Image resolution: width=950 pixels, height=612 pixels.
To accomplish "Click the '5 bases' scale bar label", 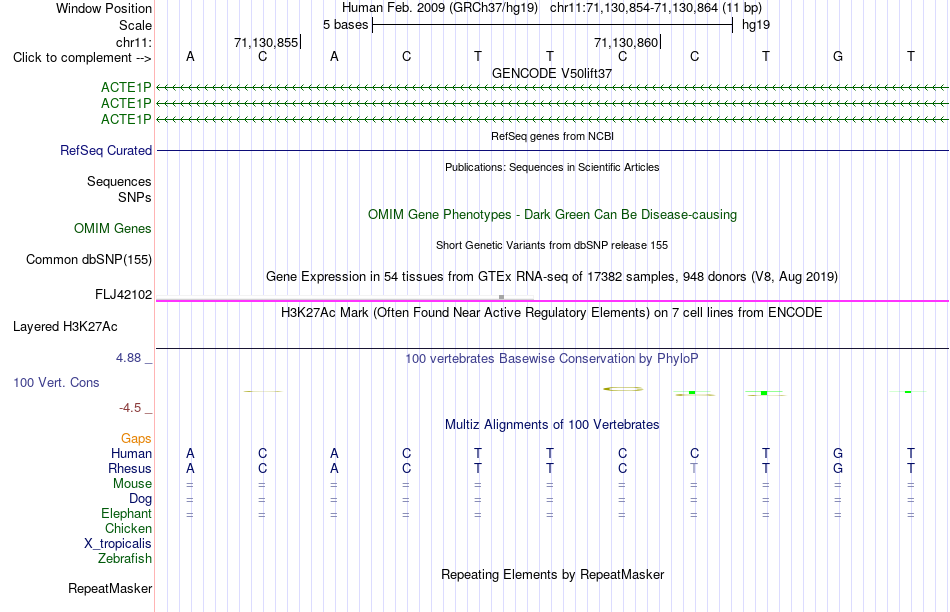I will (345, 25).
